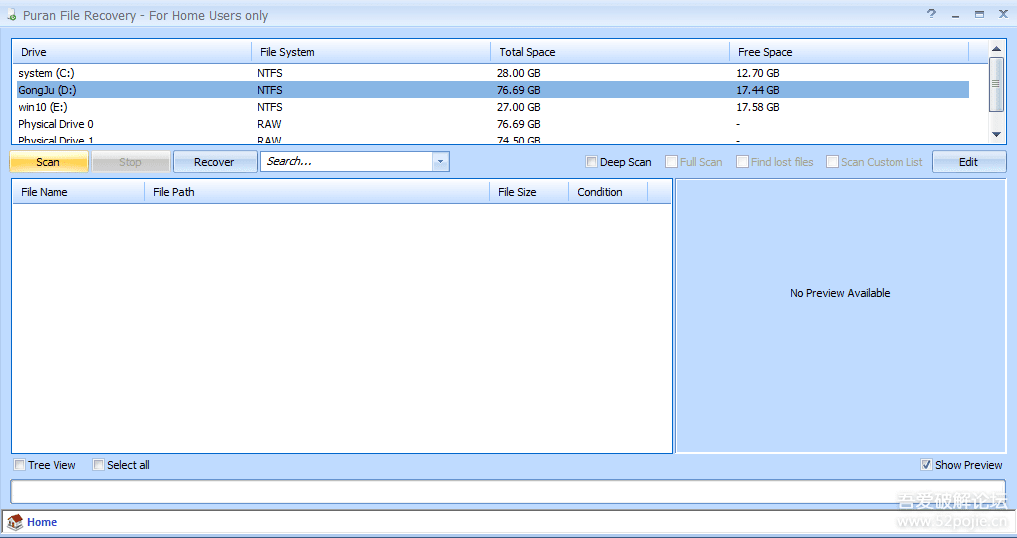The width and height of the screenshot is (1017, 538).
Task: Click the 17.44 GB free space value
Action: pos(758,90)
